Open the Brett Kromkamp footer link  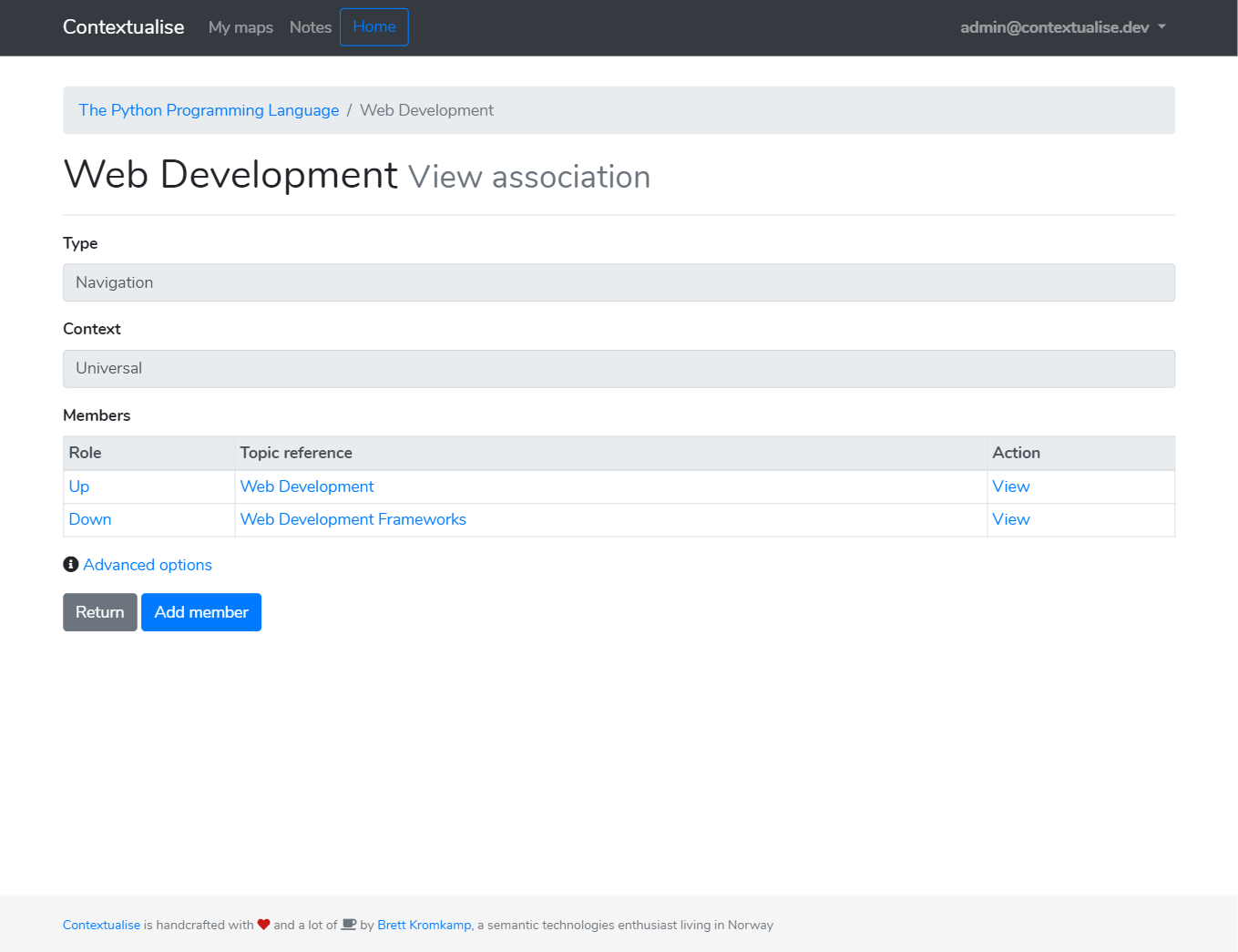pyautogui.click(x=425, y=925)
